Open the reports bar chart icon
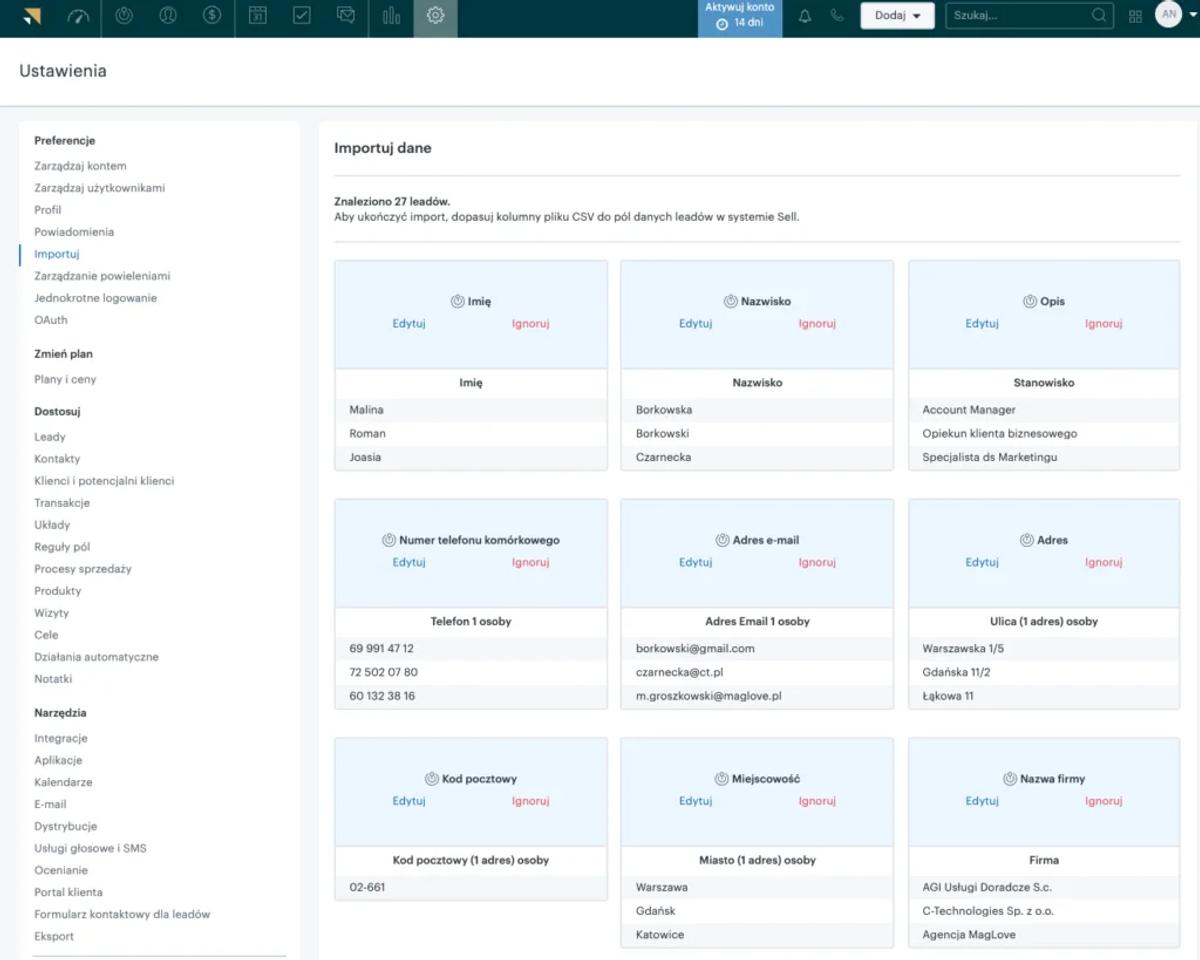1200x960 pixels. 391,16
